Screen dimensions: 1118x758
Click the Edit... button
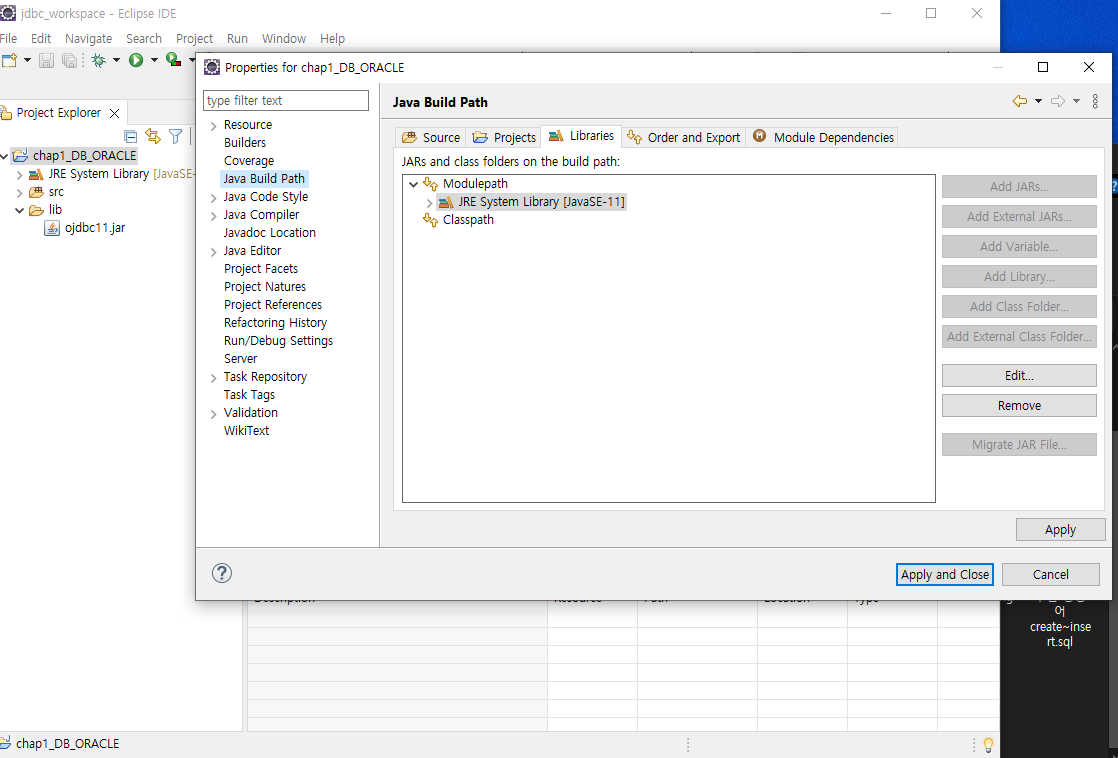pos(1019,376)
